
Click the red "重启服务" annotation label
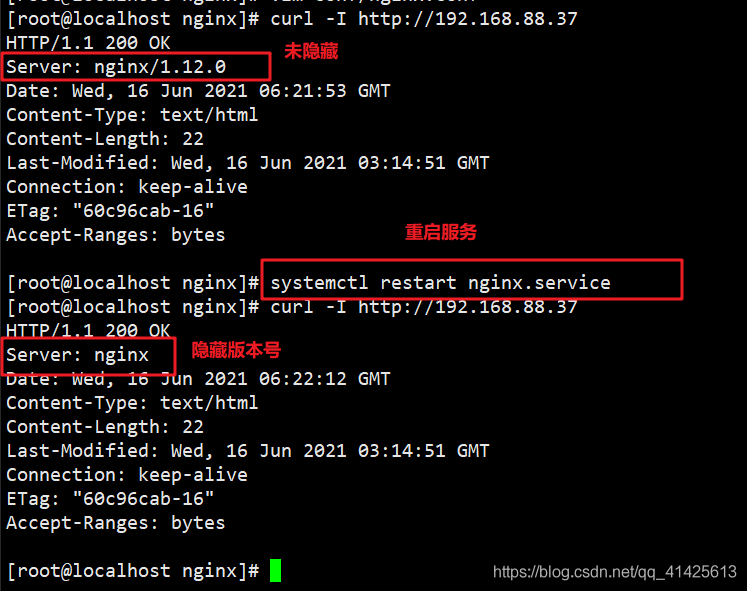pos(440,233)
